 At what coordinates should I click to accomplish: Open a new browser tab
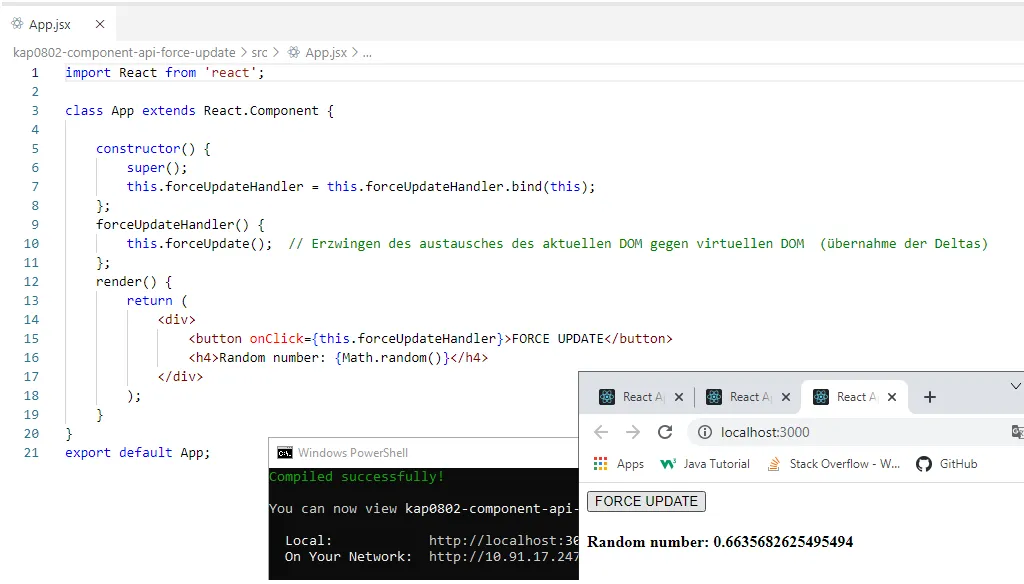tap(930, 397)
